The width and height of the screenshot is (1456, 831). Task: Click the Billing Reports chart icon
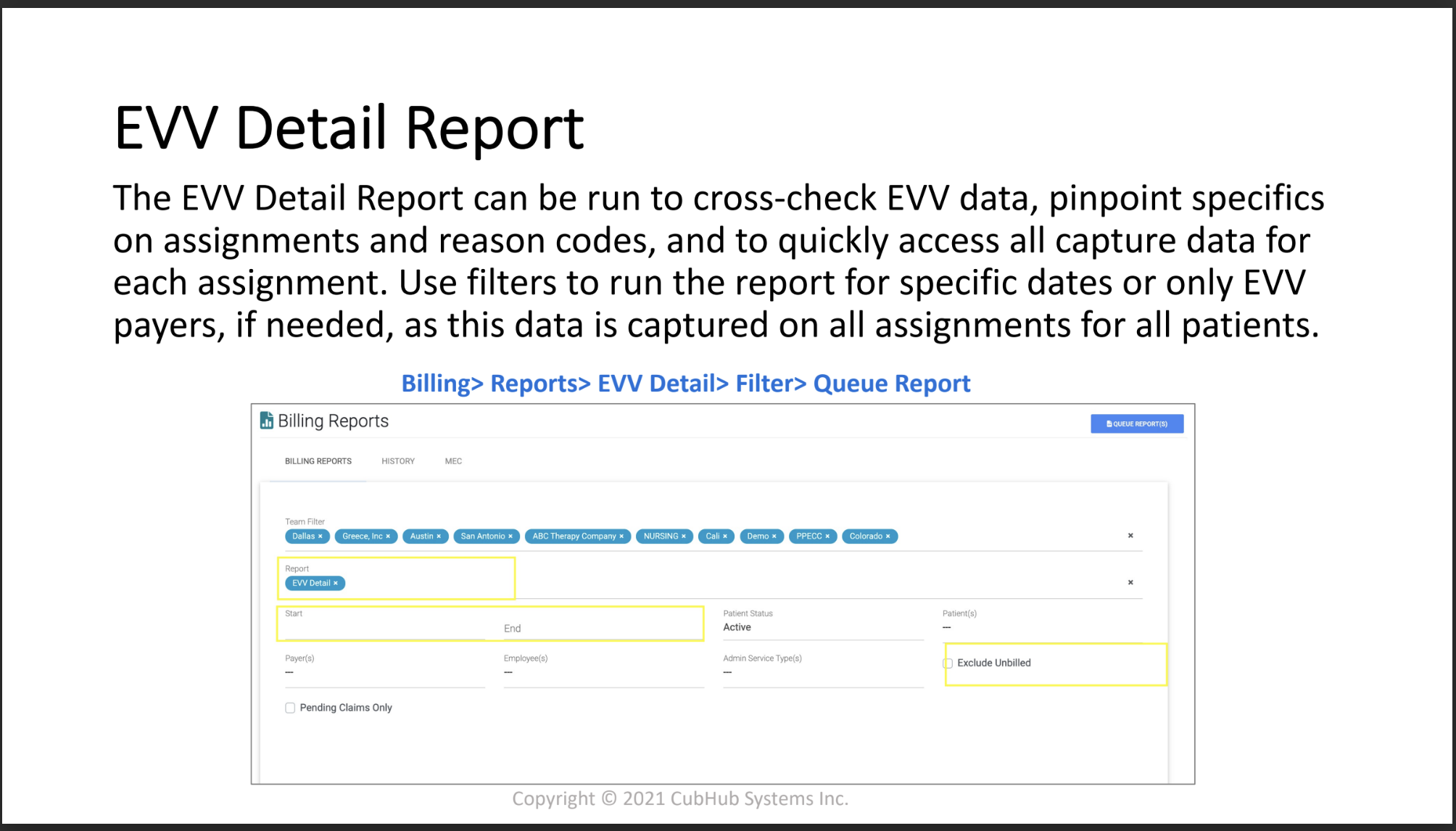267,421
